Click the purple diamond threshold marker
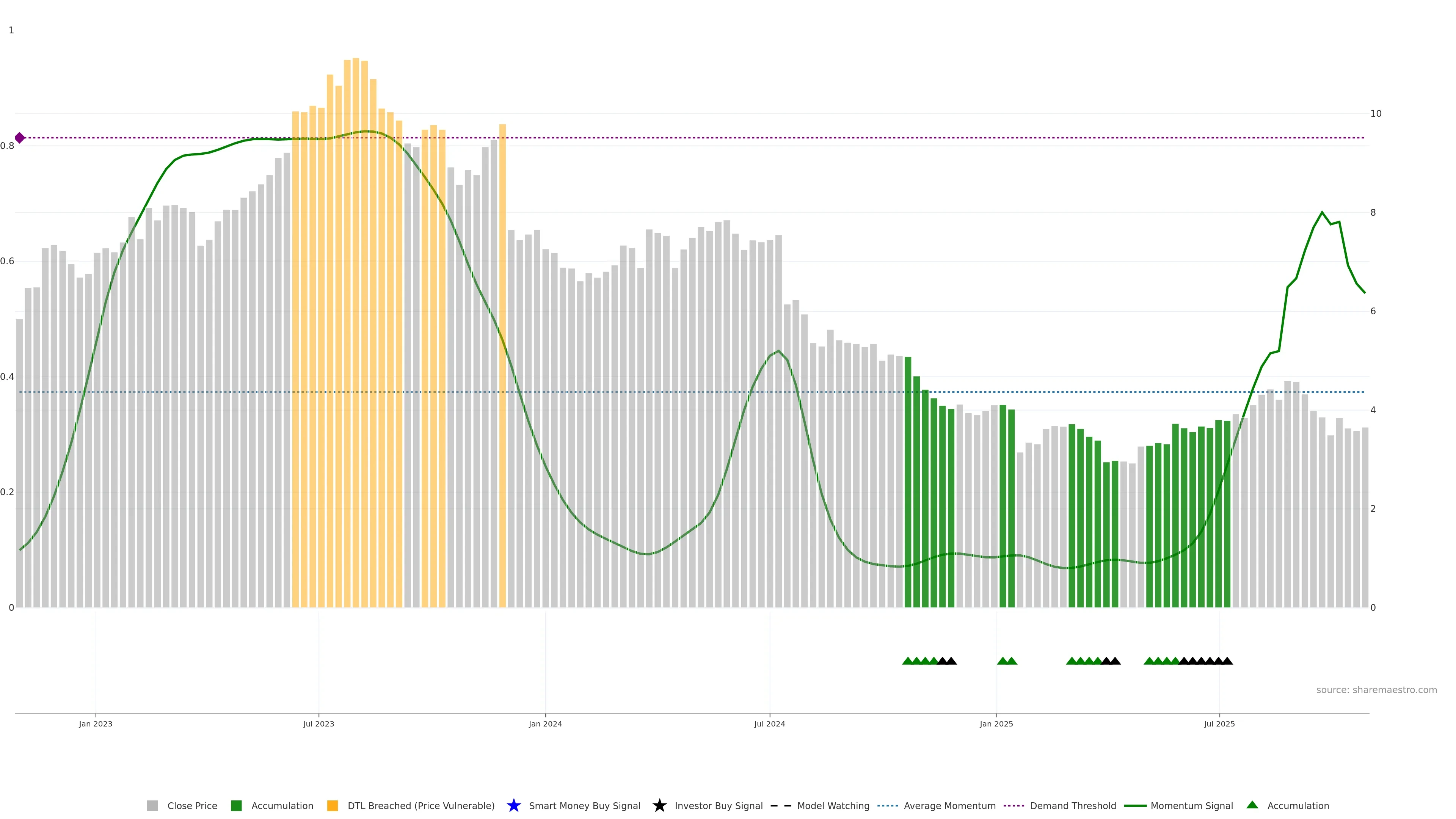 coord(20,138)
